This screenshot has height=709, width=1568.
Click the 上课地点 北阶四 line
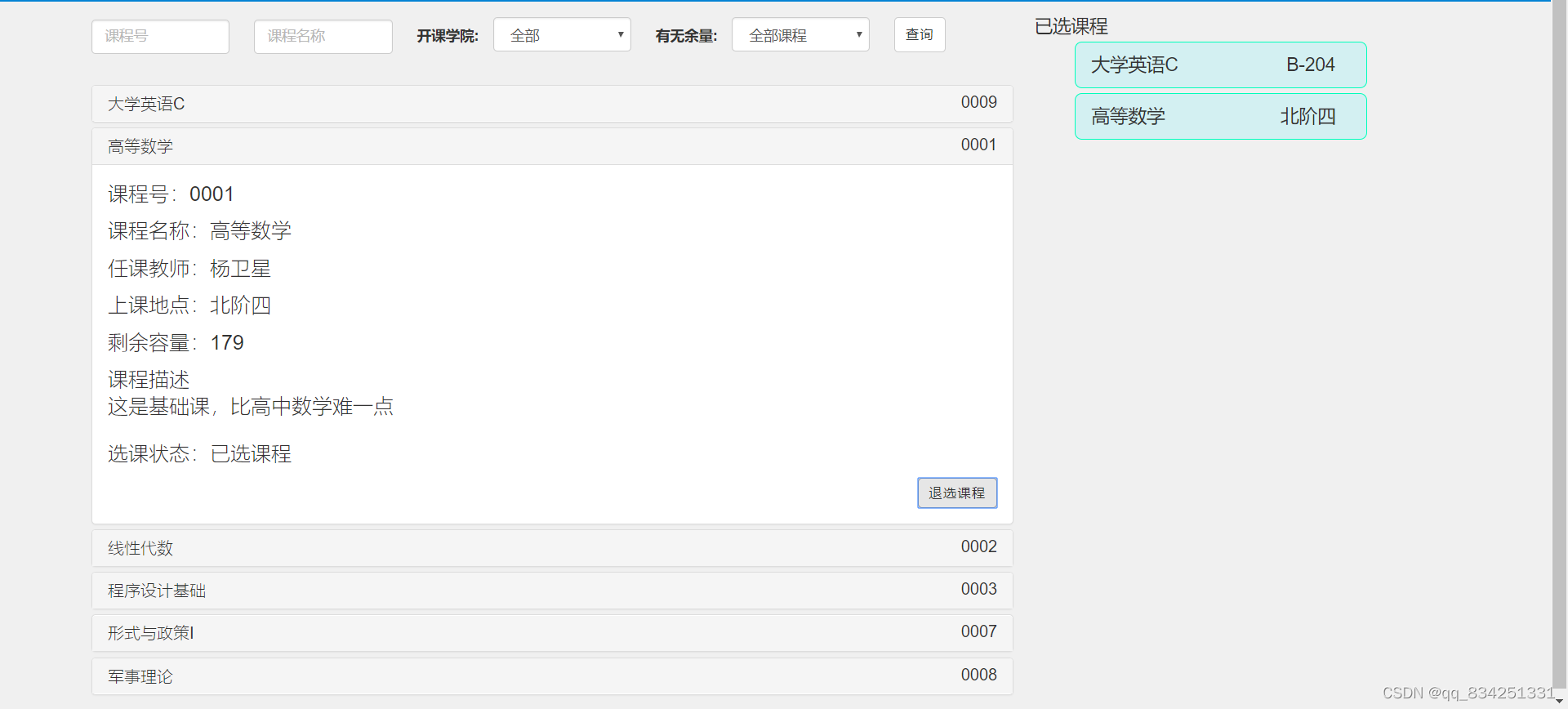tap(189, 305)
